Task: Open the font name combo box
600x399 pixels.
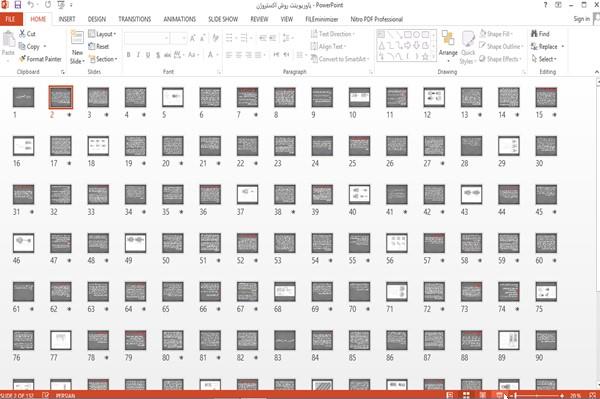Action: coord(147,38)
